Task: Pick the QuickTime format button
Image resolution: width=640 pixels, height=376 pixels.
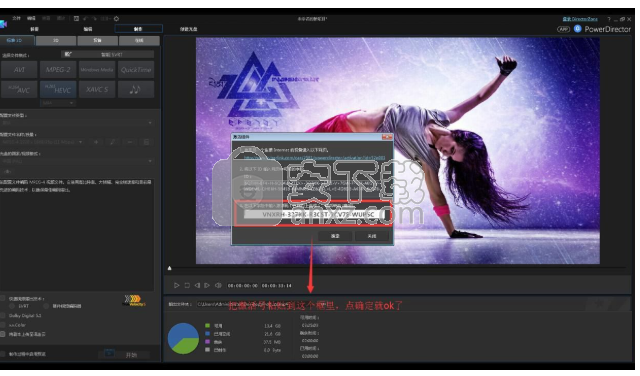Action: (x=136, y=69)
